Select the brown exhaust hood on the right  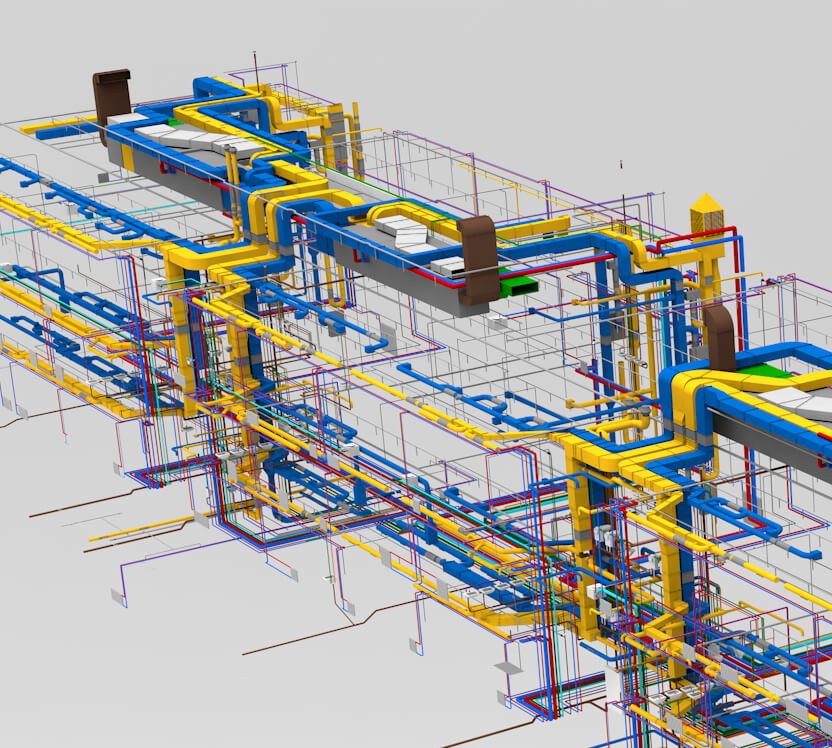(719, 338)
